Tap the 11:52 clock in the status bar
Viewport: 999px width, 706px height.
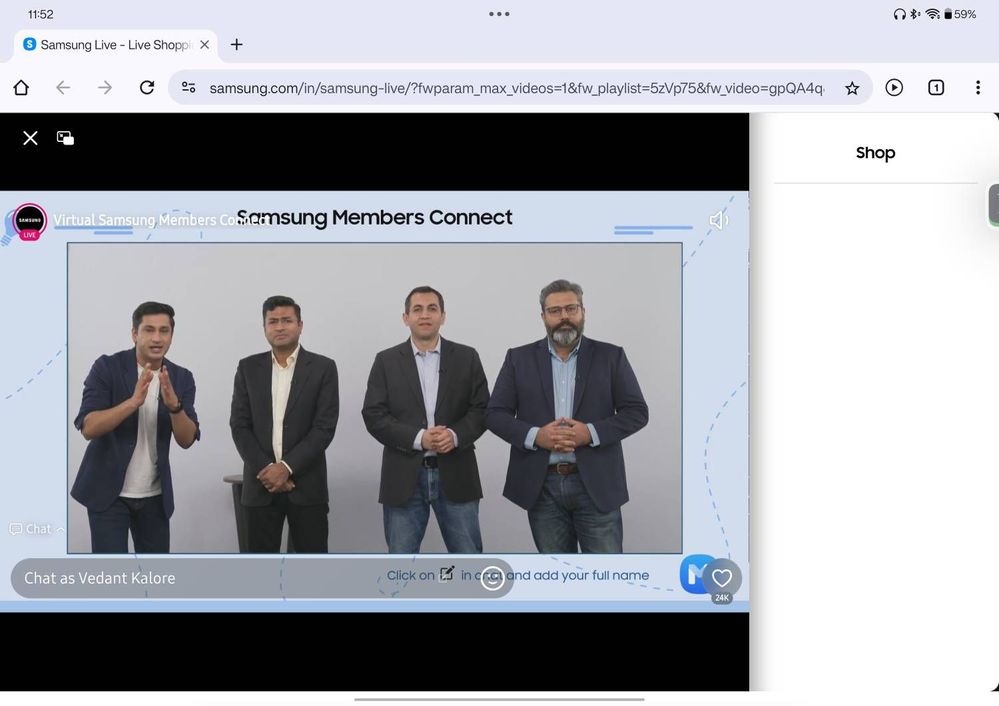pos(41,14)
